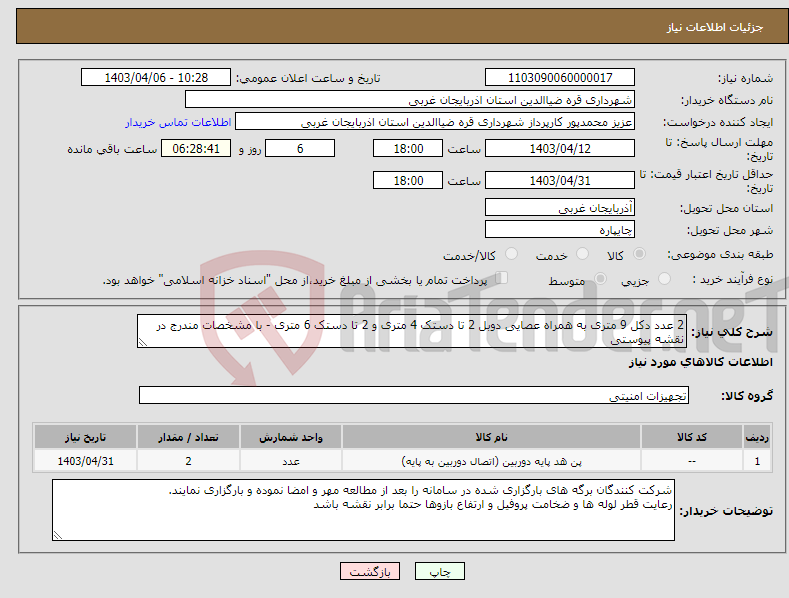Viewport: 789px width, 598px height.
Task: Click the table cell date 1403/04/31
Action: pos(85,461)
